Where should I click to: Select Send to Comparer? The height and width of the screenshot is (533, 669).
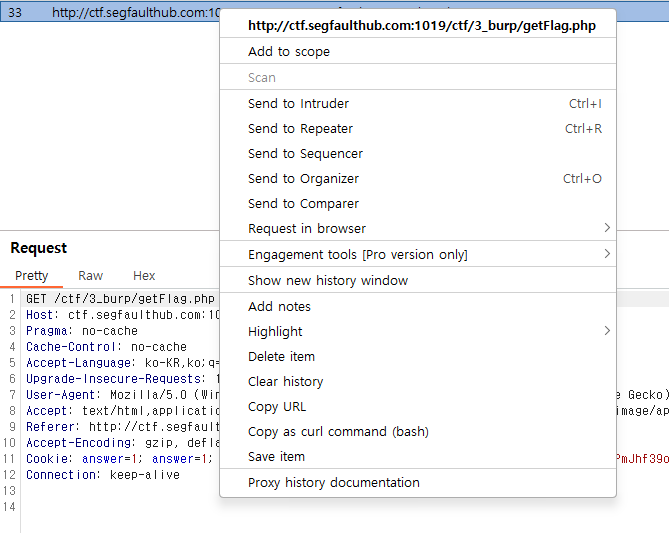[303, 204]
